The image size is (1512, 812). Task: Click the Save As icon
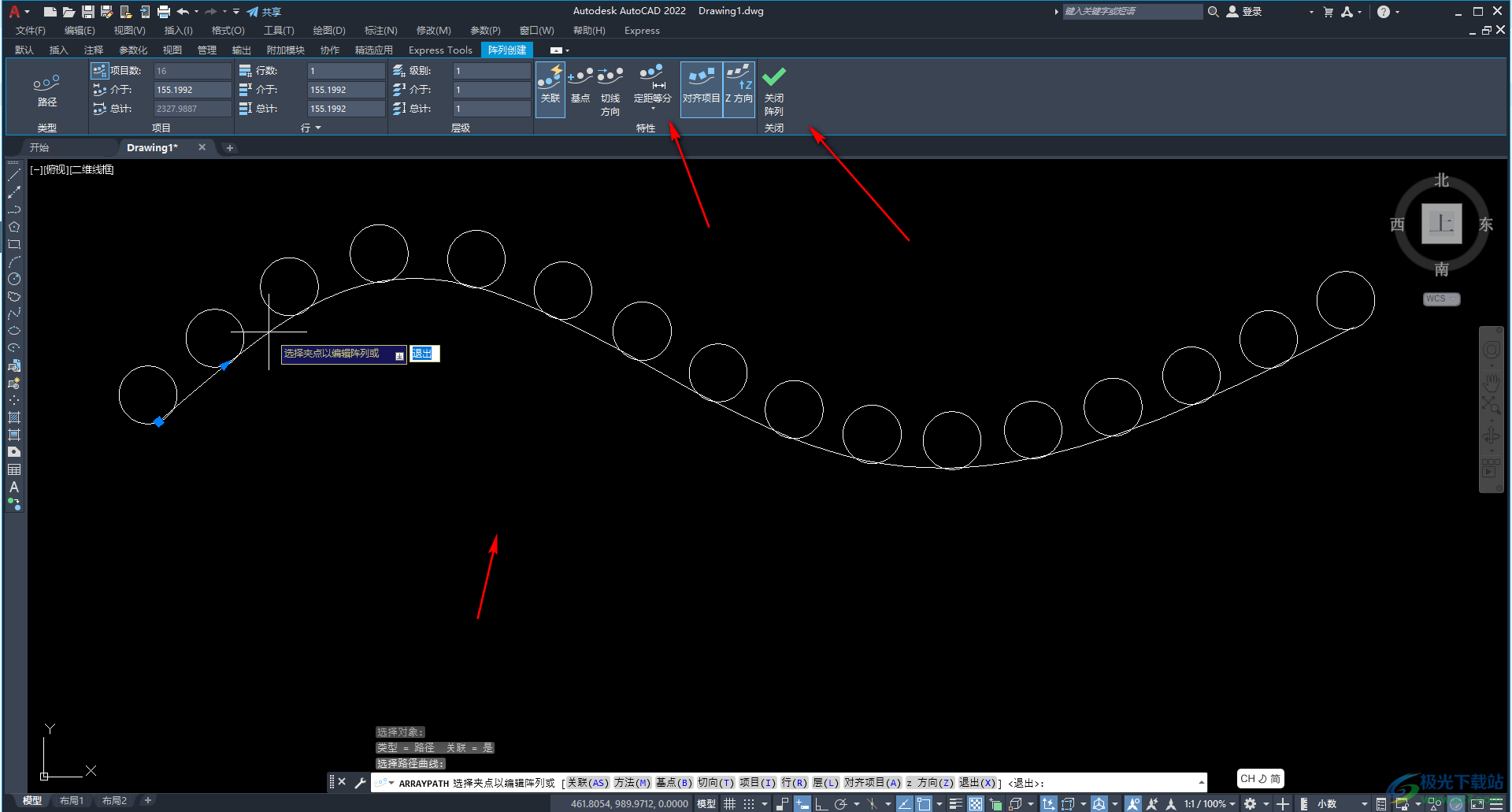pos(106,12)
